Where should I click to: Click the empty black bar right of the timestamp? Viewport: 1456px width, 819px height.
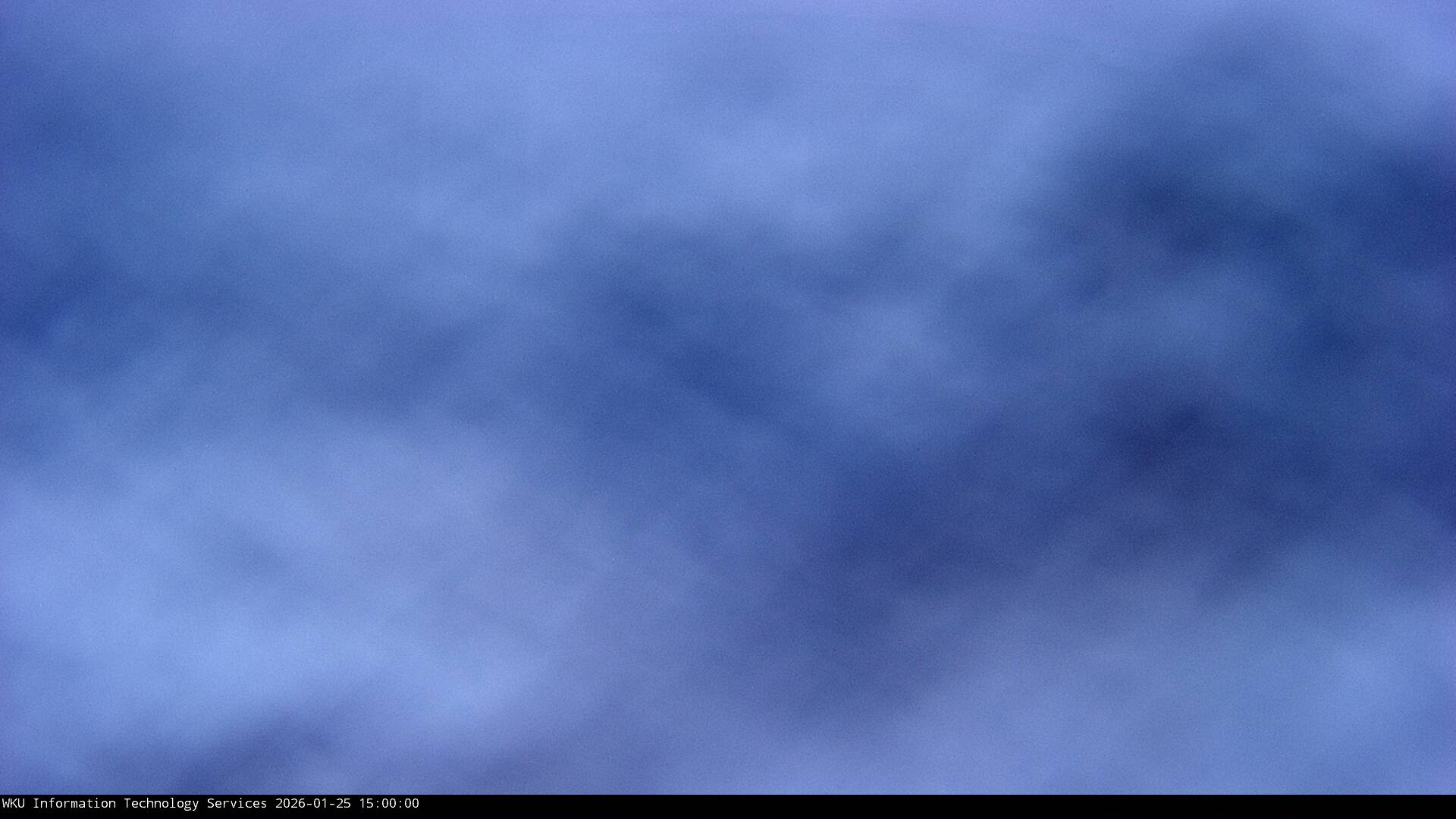pos(910,806)
